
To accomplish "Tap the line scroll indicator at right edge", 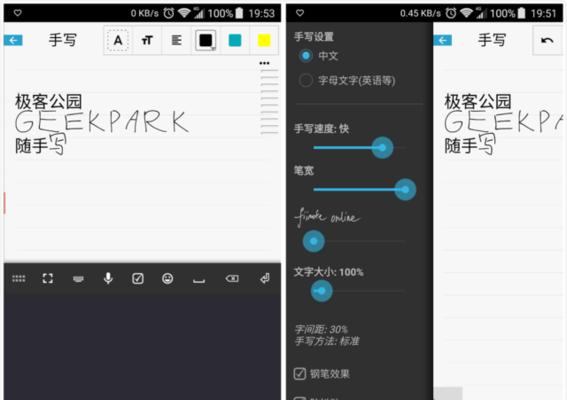I will tap(269, 102).
